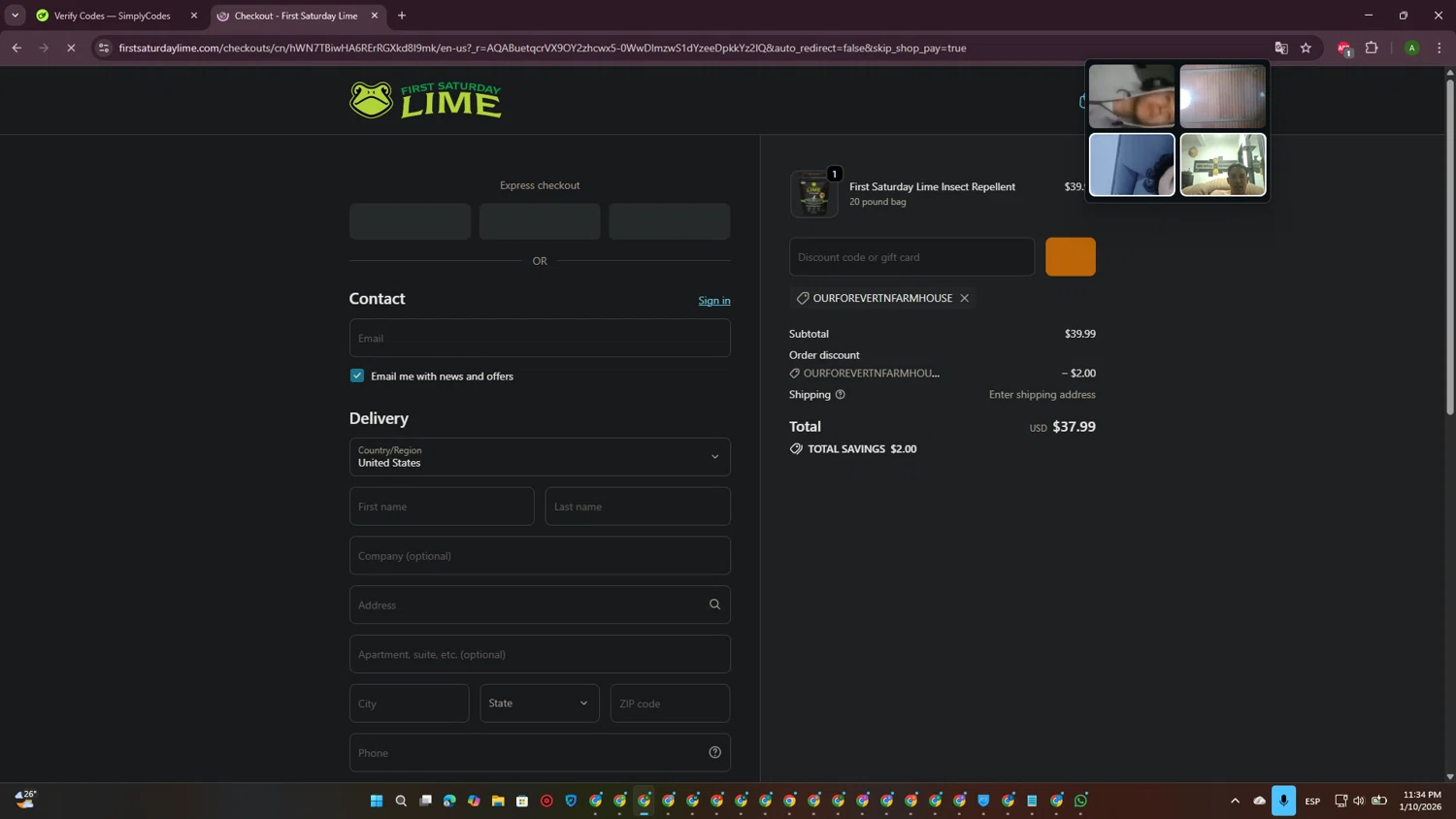Click the blue microphone tray icon
Screen dimensions: 1456x819
(x=1283, y=801)
